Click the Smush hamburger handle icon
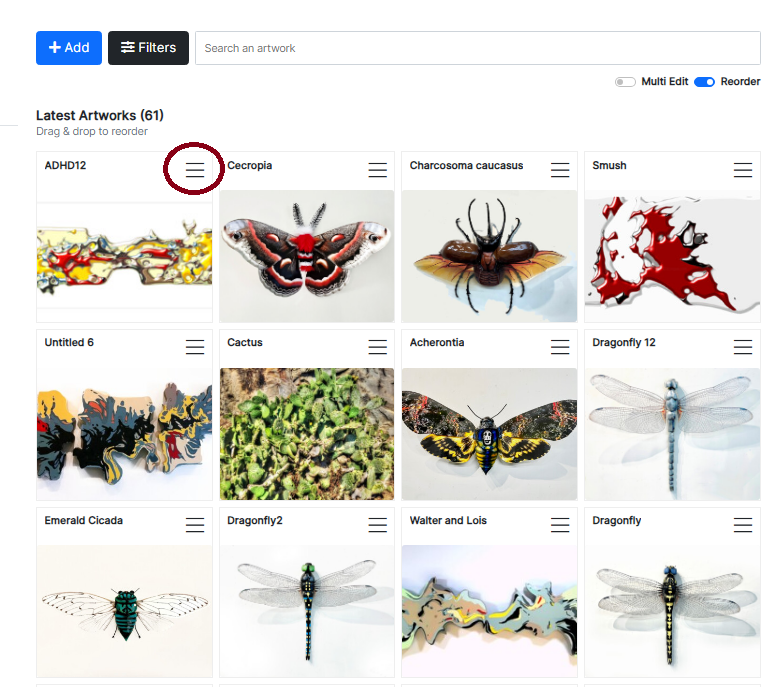The width and height of the screenshot is (773, 687). [742, 170]
